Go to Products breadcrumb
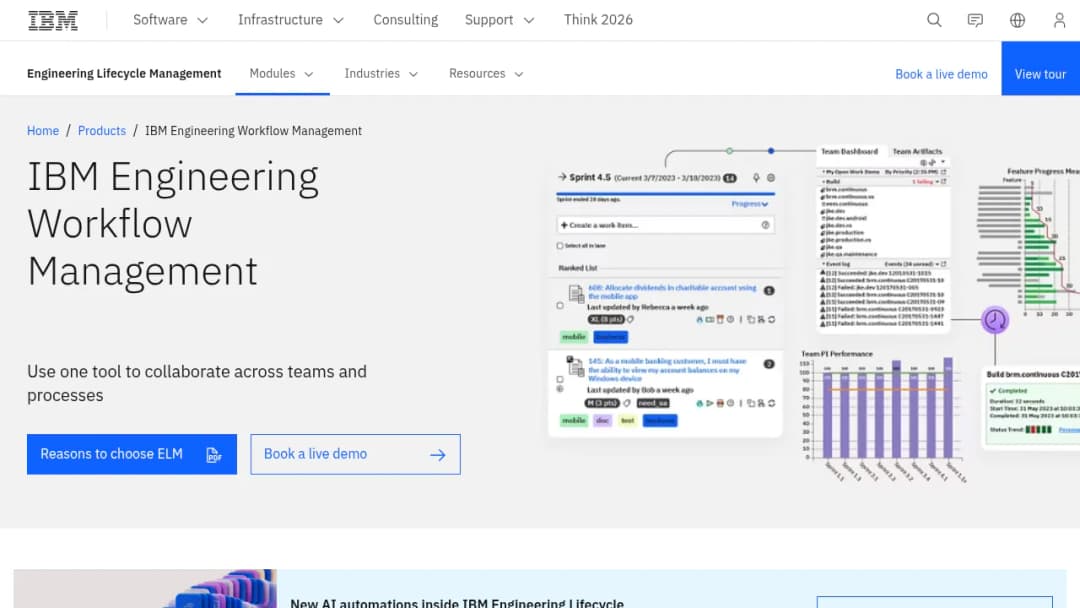Viewport: 1080px width, 608px height. point(102,131)
